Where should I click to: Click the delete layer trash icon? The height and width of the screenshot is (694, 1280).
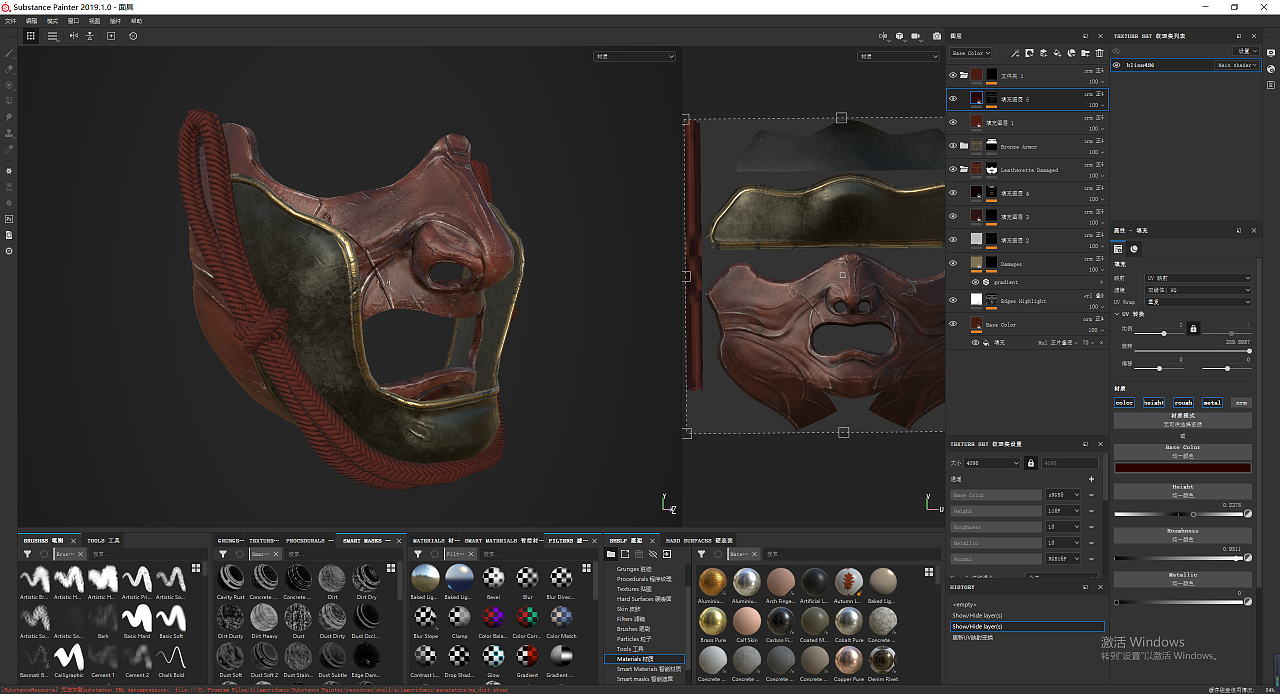(x=1100, y=53)
